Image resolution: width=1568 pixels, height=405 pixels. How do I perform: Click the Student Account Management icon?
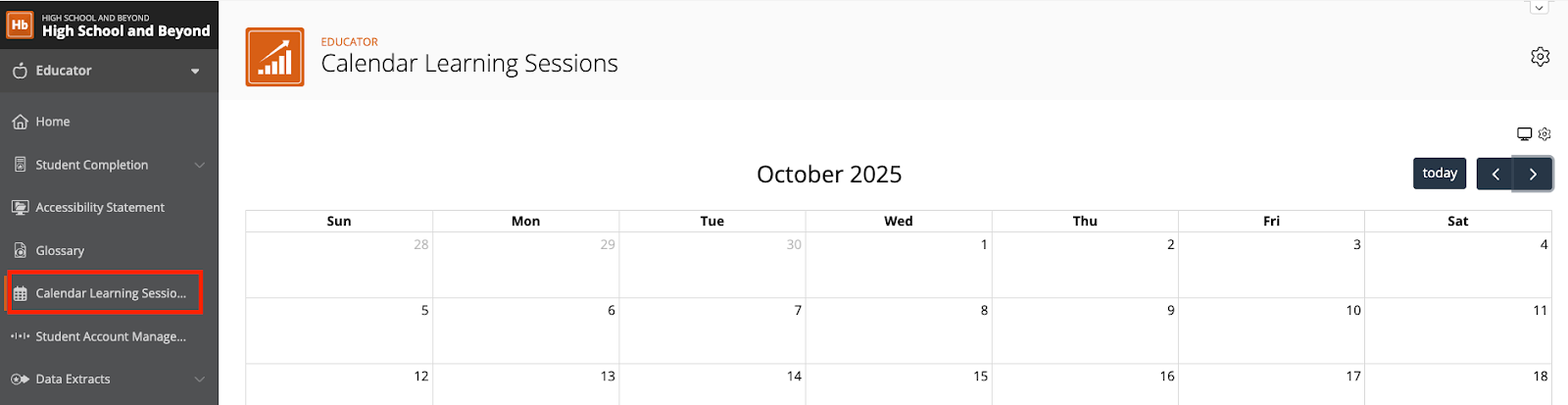tap(20, 336)
